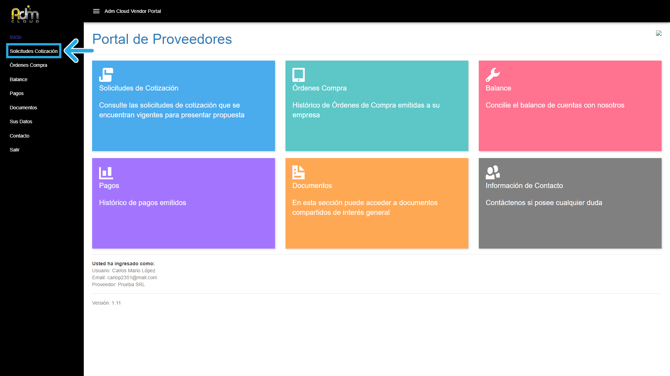The height and width of the screenshot is (376, 670).
Task: Open Balance in the sidebar menu
Action: (18, 79)
